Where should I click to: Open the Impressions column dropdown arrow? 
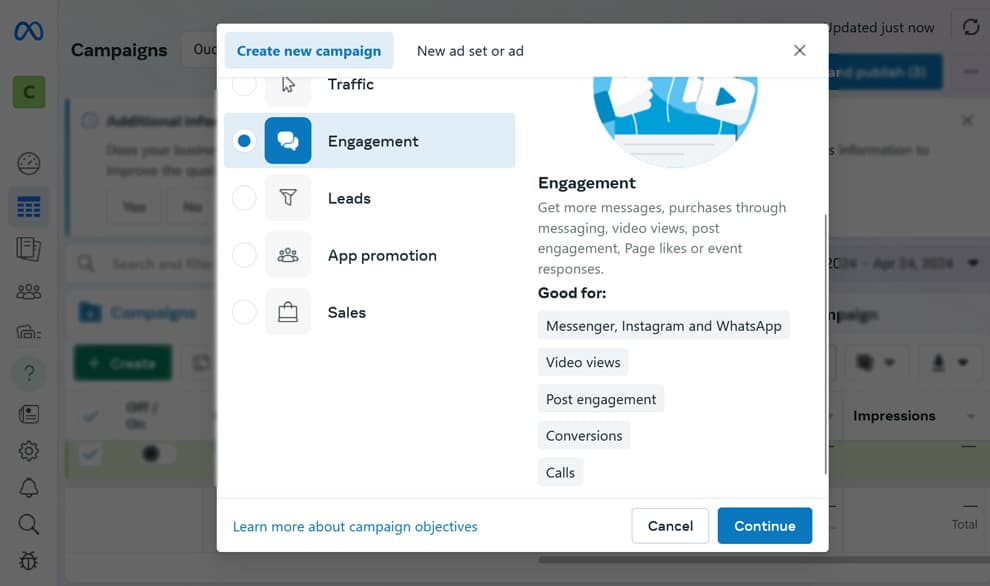coord(971,416)
